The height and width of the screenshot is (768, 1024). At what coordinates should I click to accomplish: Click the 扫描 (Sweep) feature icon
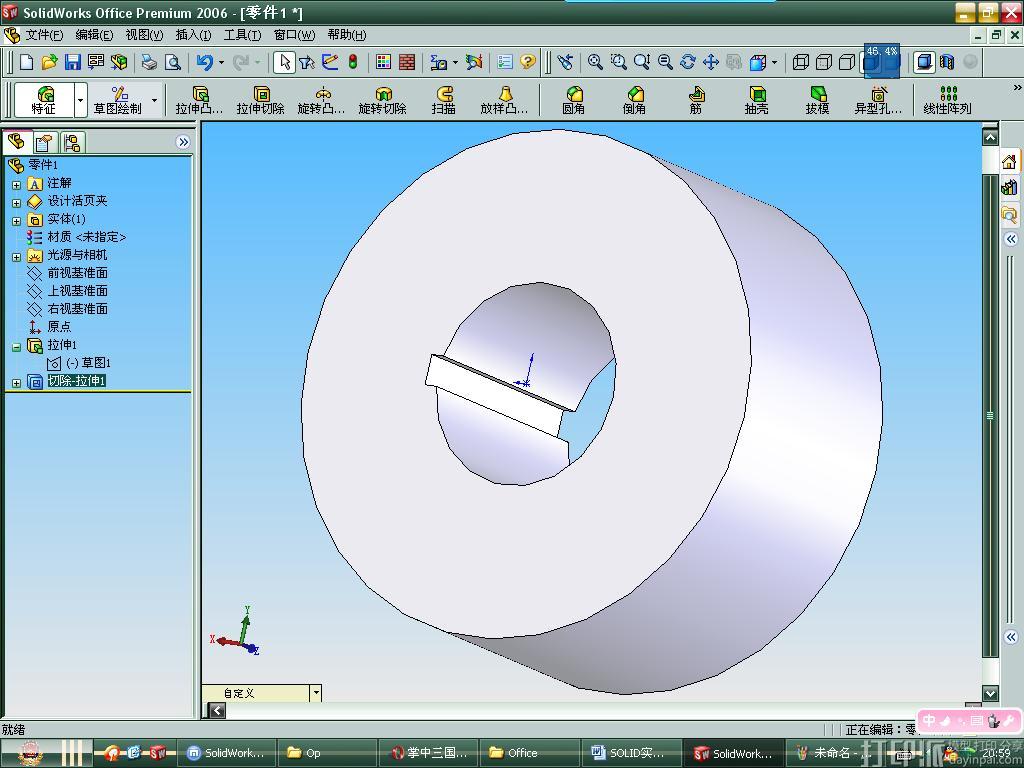(444, 99)
